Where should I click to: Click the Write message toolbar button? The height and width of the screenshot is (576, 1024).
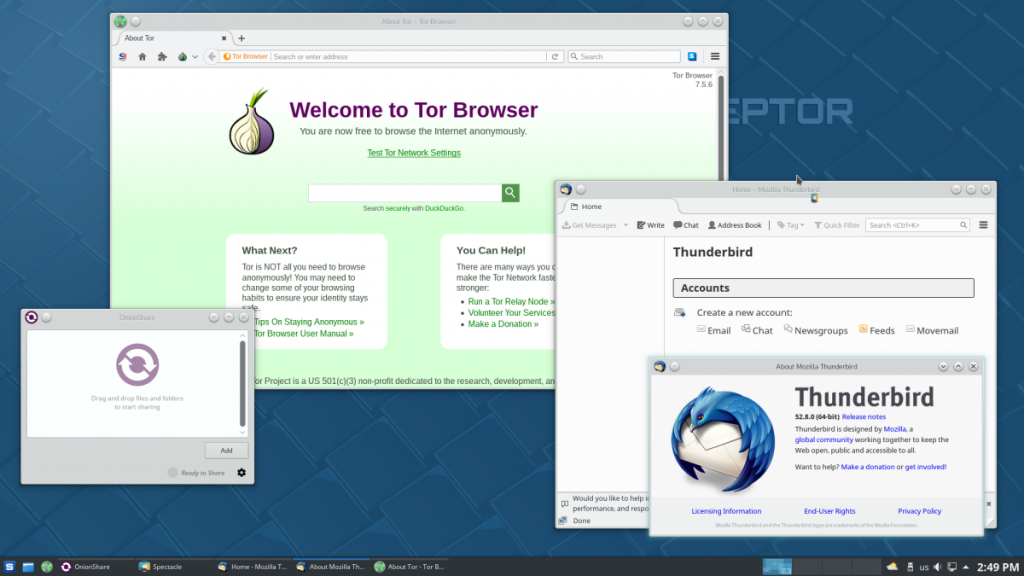[x=650, y=225]
